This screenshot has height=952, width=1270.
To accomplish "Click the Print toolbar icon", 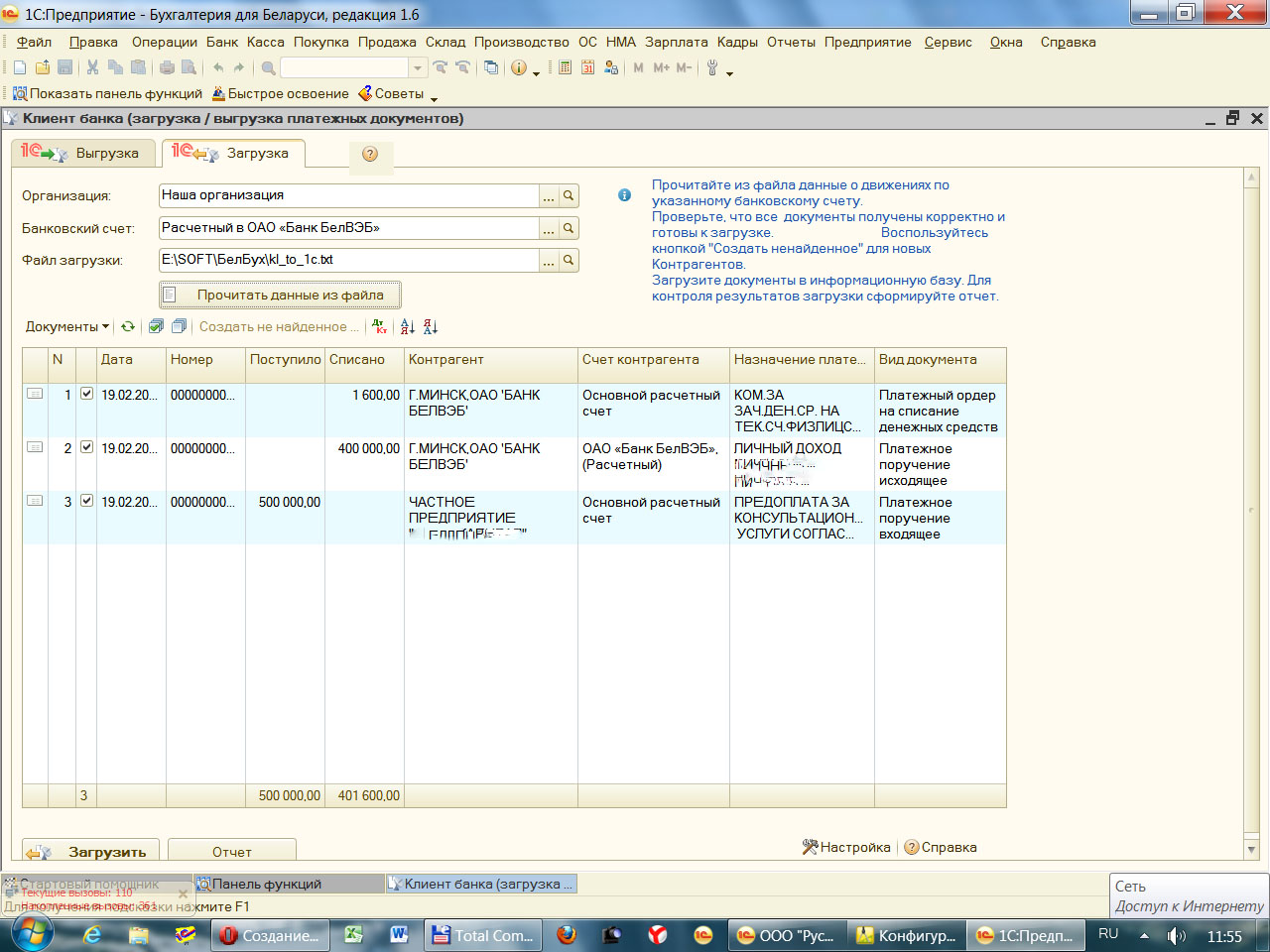I will click(x=167, y=67).
